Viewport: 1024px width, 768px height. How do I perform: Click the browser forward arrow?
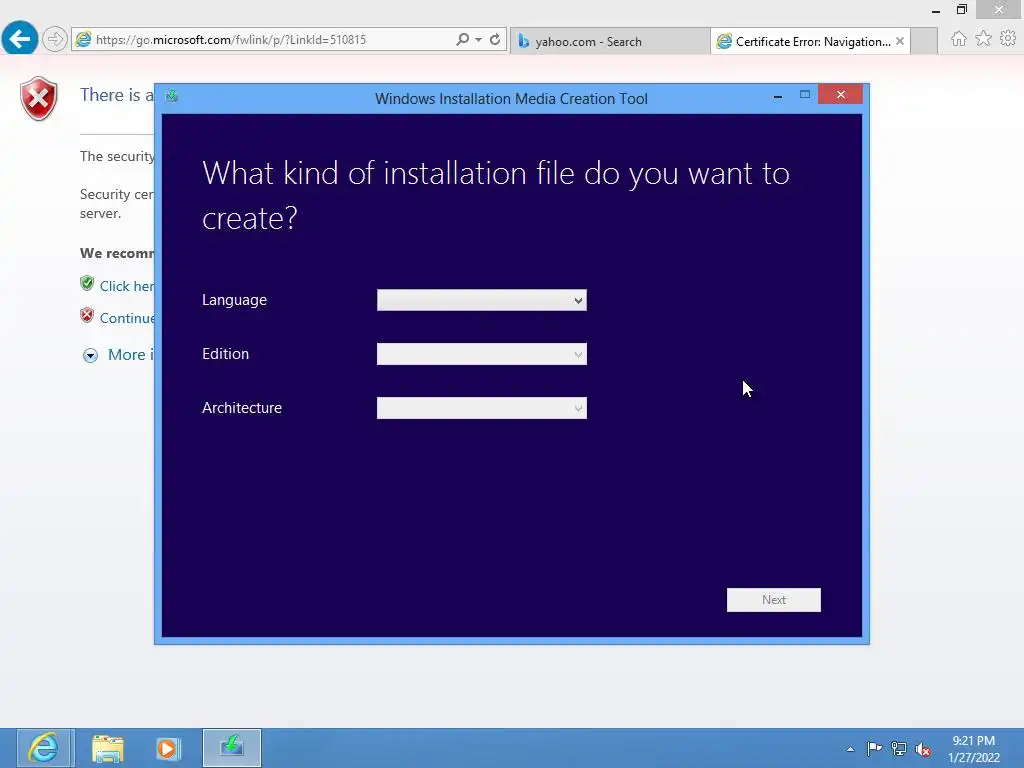click(x=55, y=39)
